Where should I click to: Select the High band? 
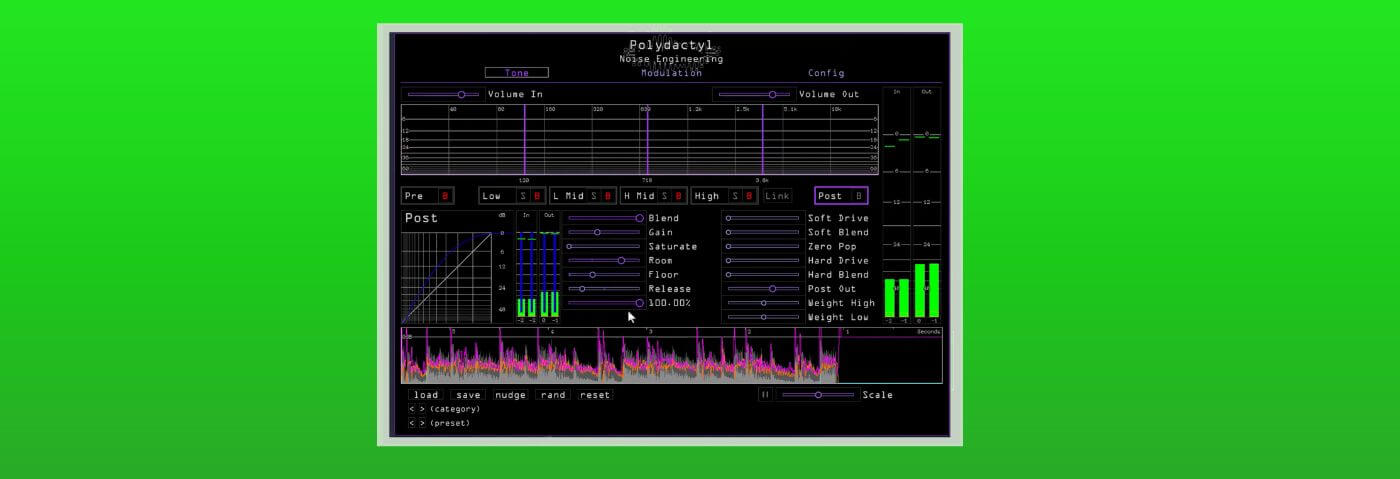(x=709, y=196)
